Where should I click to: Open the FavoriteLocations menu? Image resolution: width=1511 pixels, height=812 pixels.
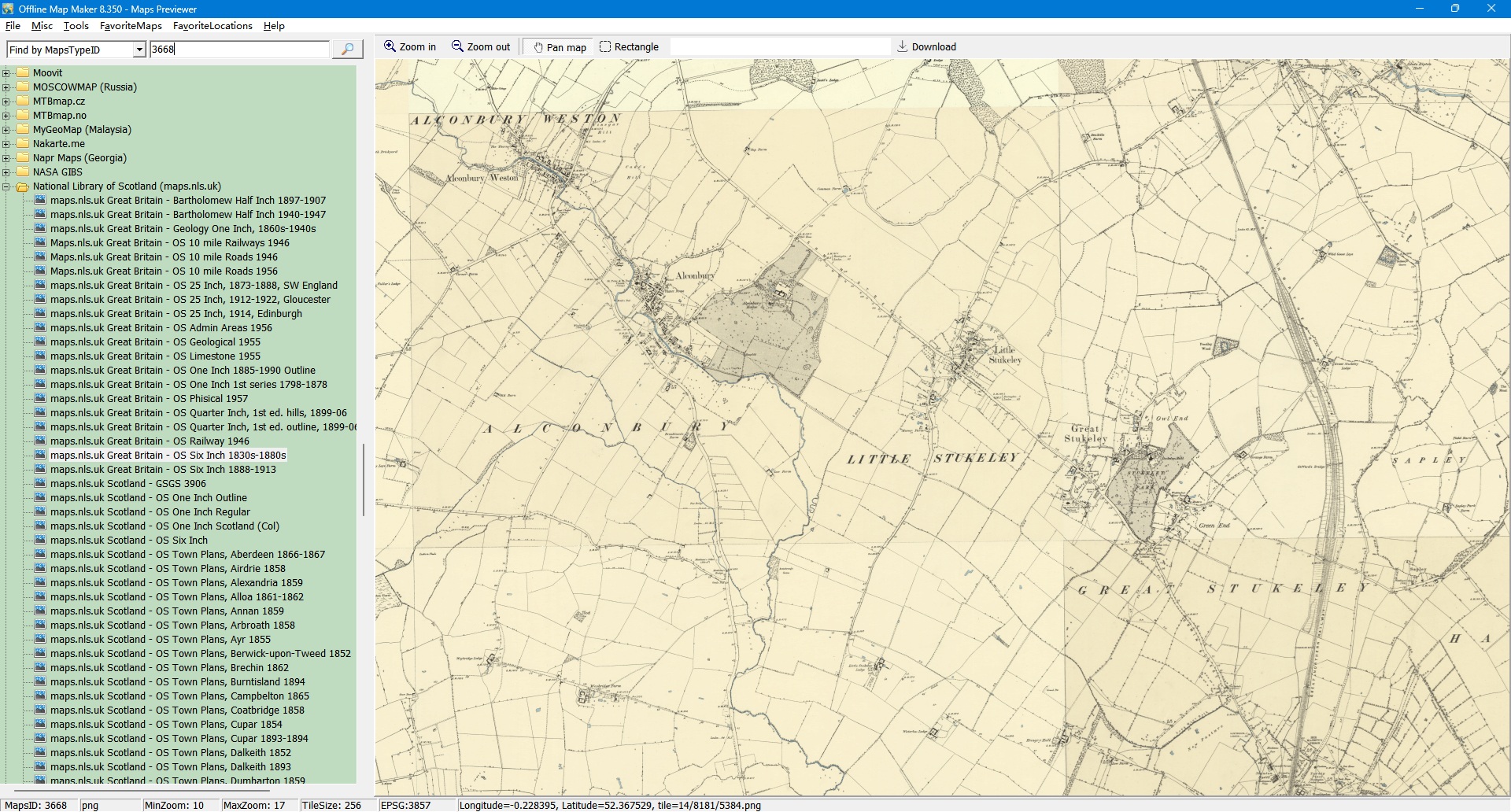[x=212, y=26]
